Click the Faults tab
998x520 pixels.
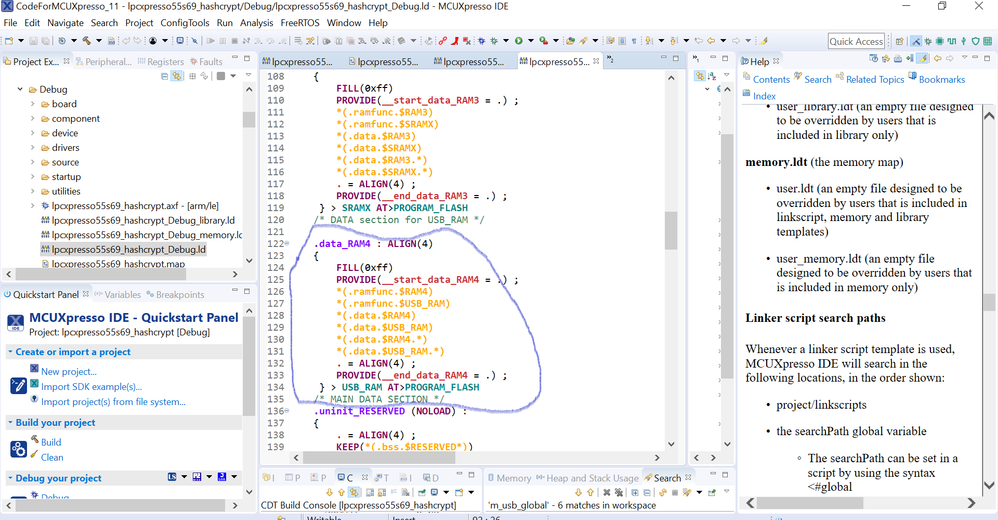point(206,62)
